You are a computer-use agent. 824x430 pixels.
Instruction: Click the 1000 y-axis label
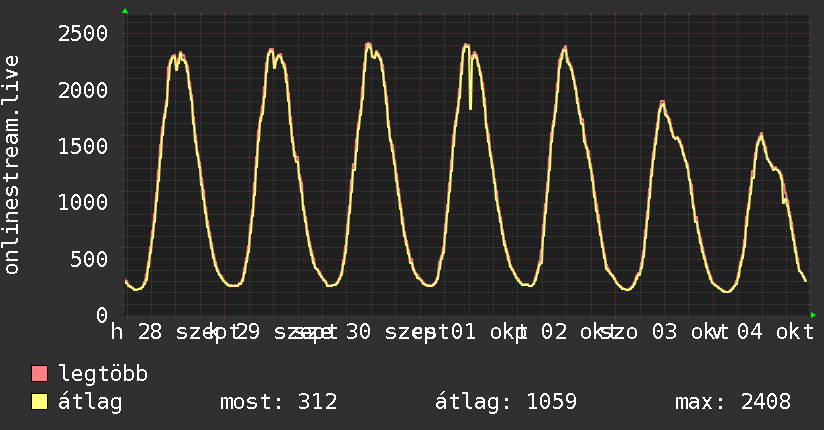[x=83, y=203]
